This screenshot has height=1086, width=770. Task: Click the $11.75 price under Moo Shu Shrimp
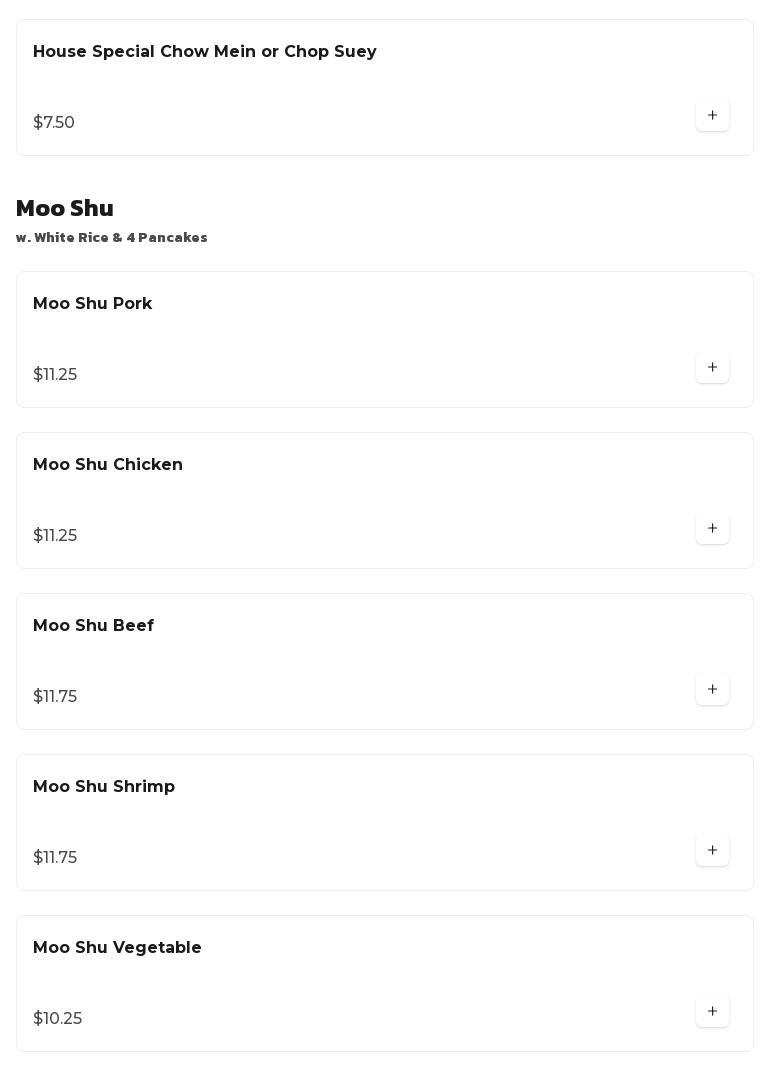coord(55,858)
